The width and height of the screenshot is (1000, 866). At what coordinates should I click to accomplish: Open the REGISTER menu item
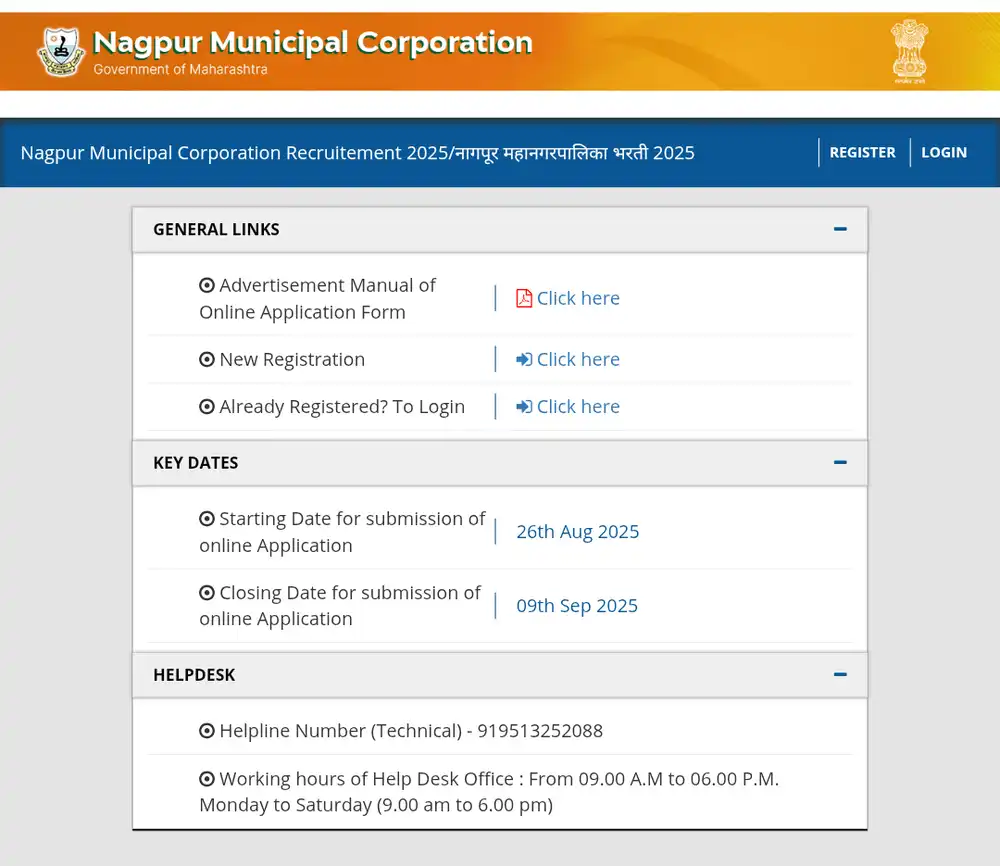tap(862, 152)
